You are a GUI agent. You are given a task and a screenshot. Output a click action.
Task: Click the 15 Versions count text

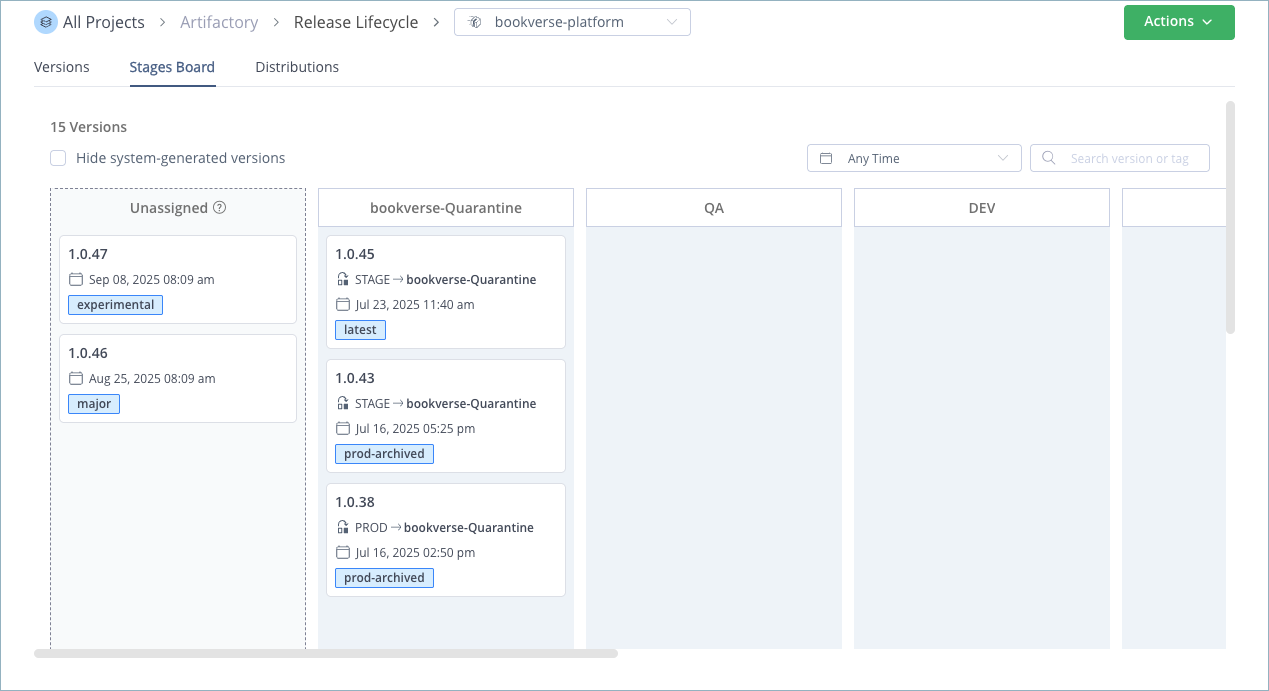pos(89,127)
